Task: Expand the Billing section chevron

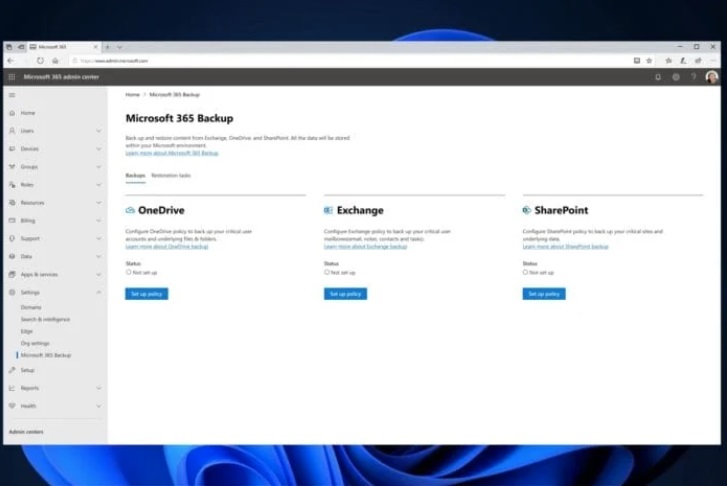Action: click(99, 220)
